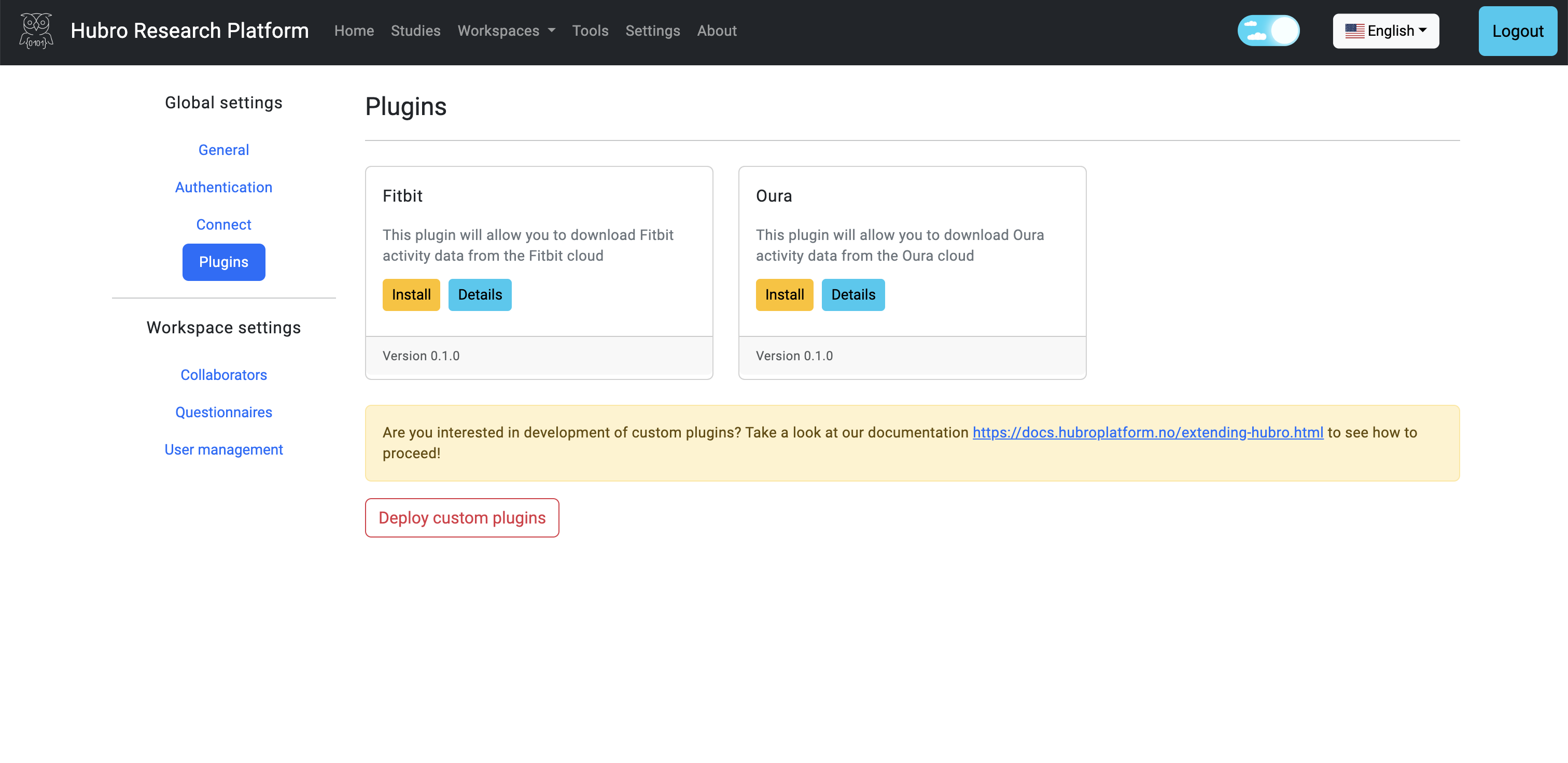Image resolution: width=1568 pixels, height=763 pixels.
Task: Click the Oura plugin Details button
Action: pyautogui.click(x=852, y=294)
